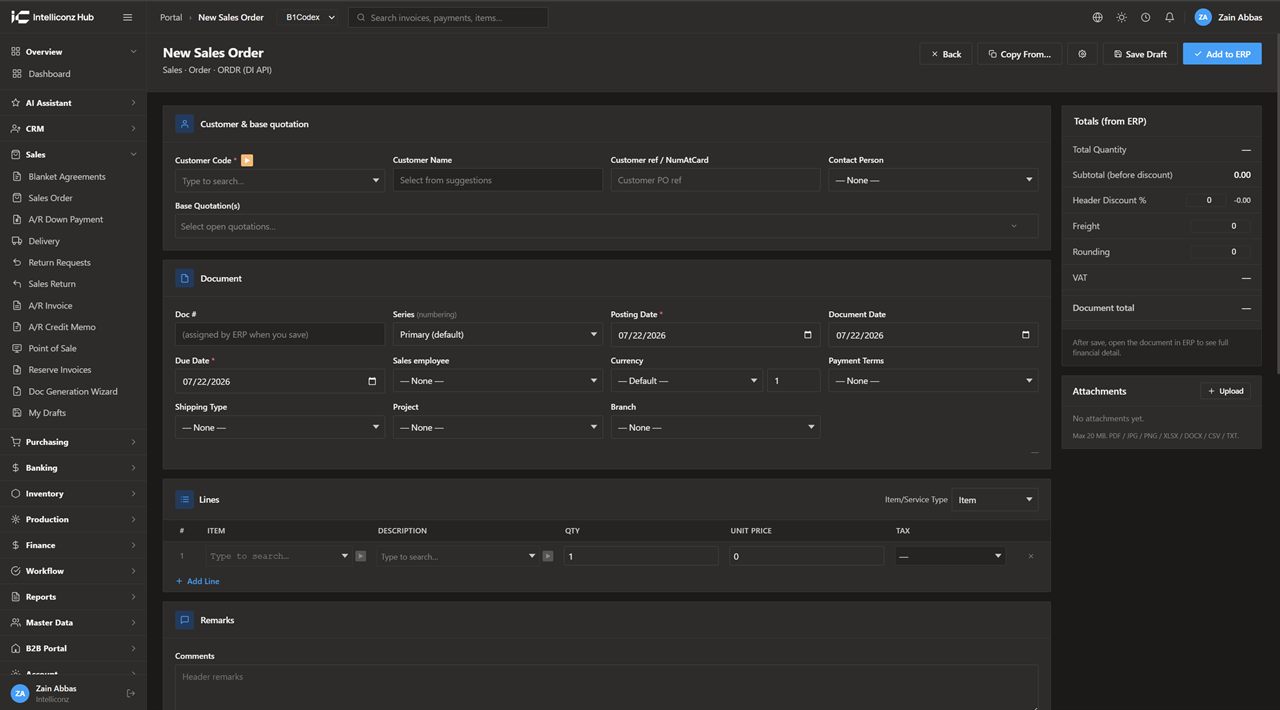
Task: Open notifications bell icon
Action: tap(1169, 17)
